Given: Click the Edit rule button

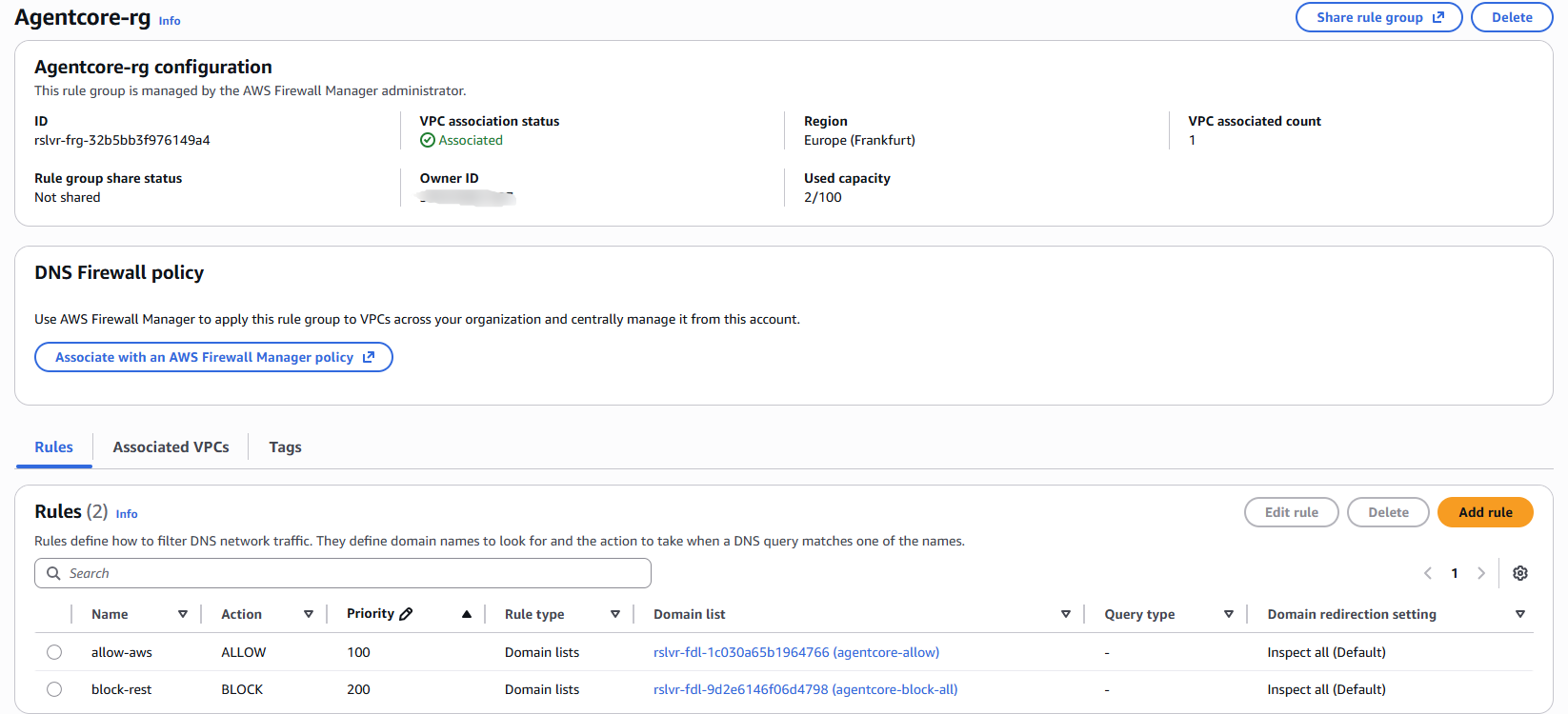Looking at the screenshot, I should coord(1292,512).
